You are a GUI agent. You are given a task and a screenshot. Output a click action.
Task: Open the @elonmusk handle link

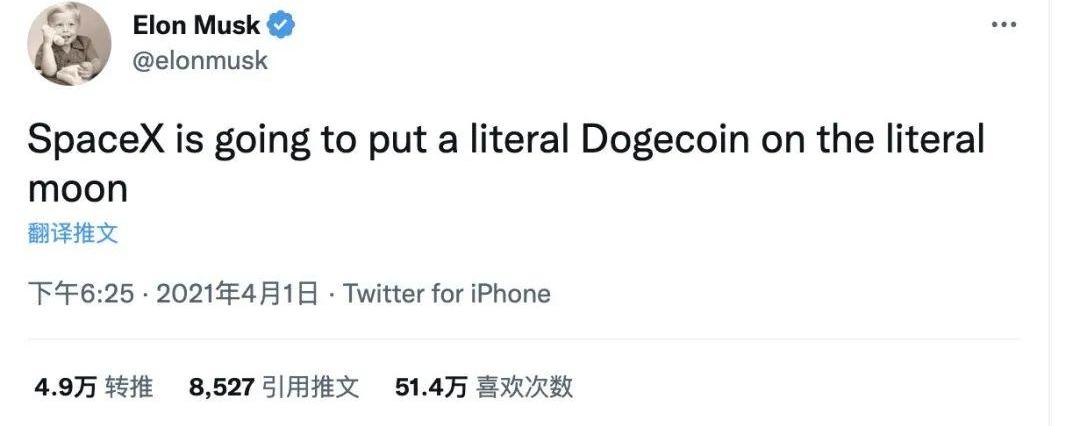pos(200,61)
